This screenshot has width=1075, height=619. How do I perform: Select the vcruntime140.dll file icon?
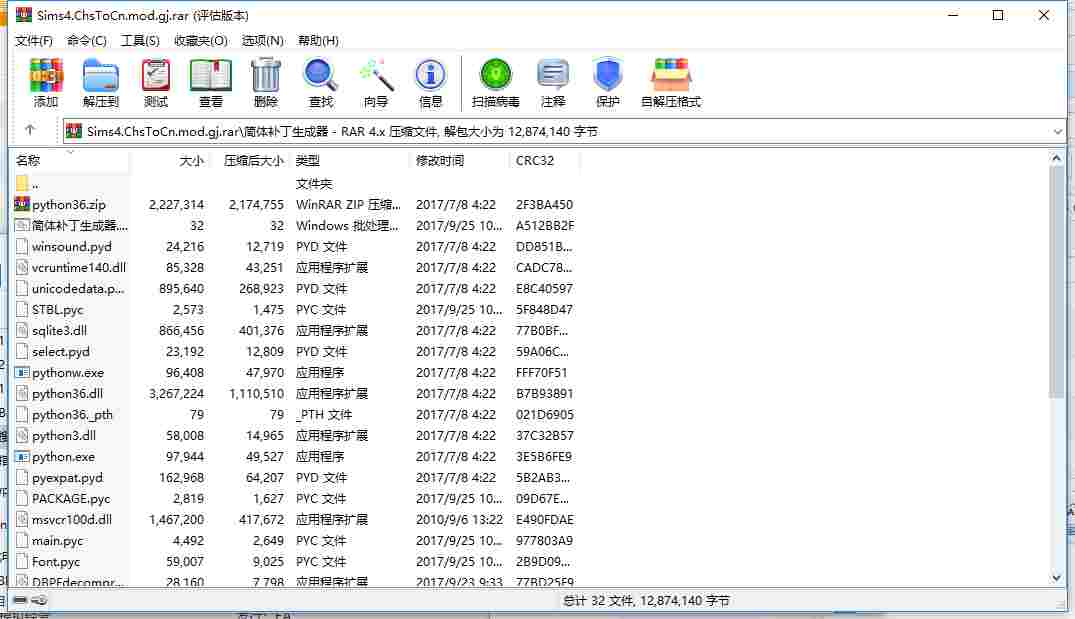click(22, 267)
